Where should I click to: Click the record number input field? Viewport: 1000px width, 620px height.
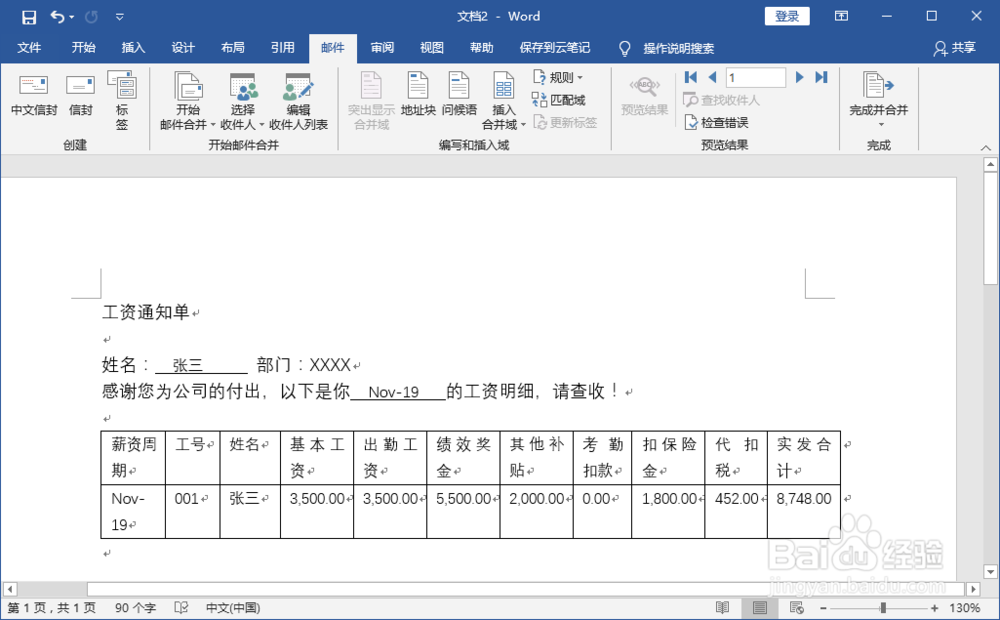tap(756, 77)
